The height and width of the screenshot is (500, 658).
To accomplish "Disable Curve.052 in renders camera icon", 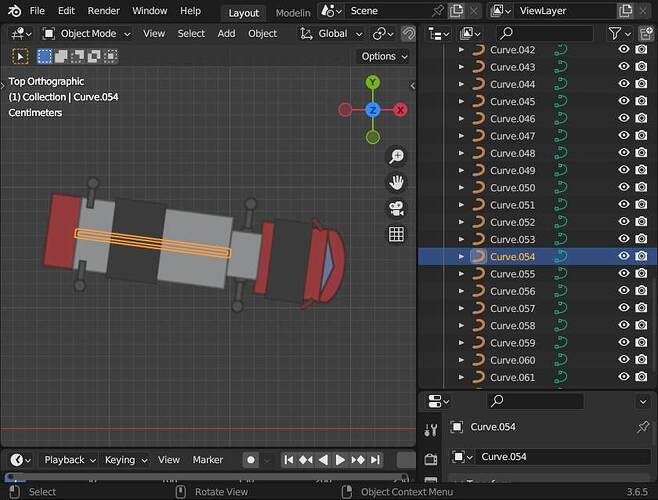I will click(x=641, y=221).
